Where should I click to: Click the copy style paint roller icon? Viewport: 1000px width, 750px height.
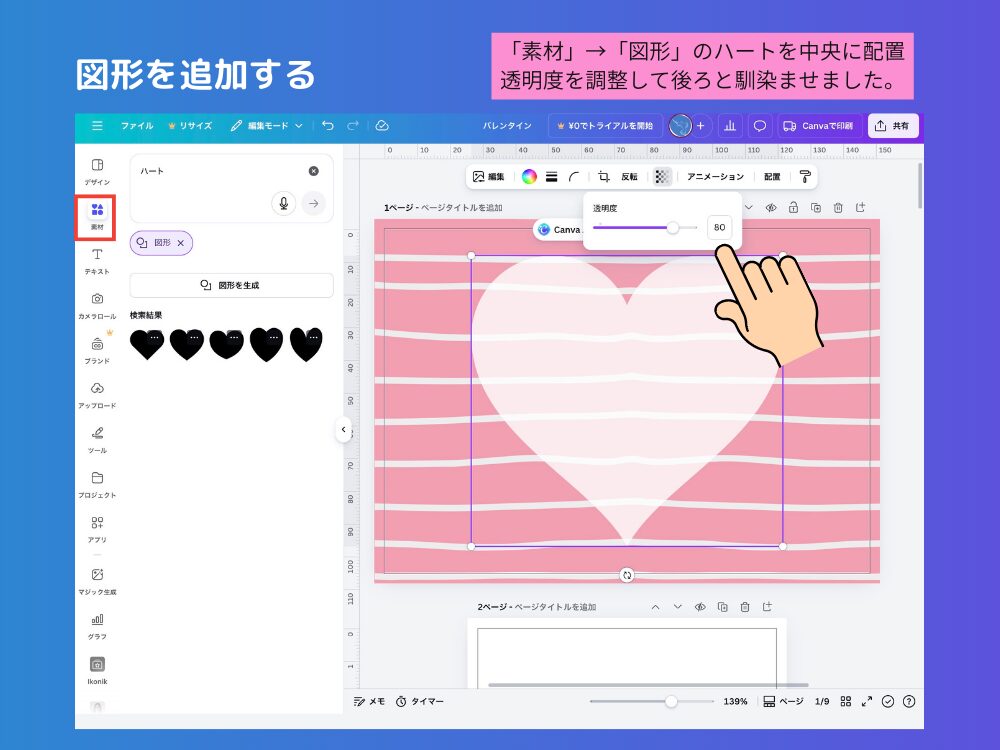point(805,176)
